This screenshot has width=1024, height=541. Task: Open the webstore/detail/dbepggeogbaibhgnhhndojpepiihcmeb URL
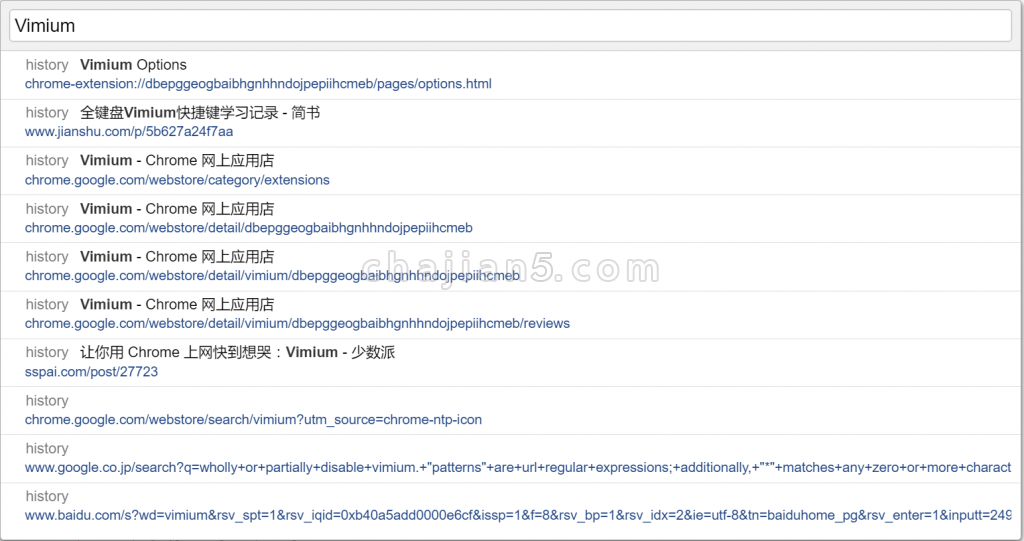(249, 228)
